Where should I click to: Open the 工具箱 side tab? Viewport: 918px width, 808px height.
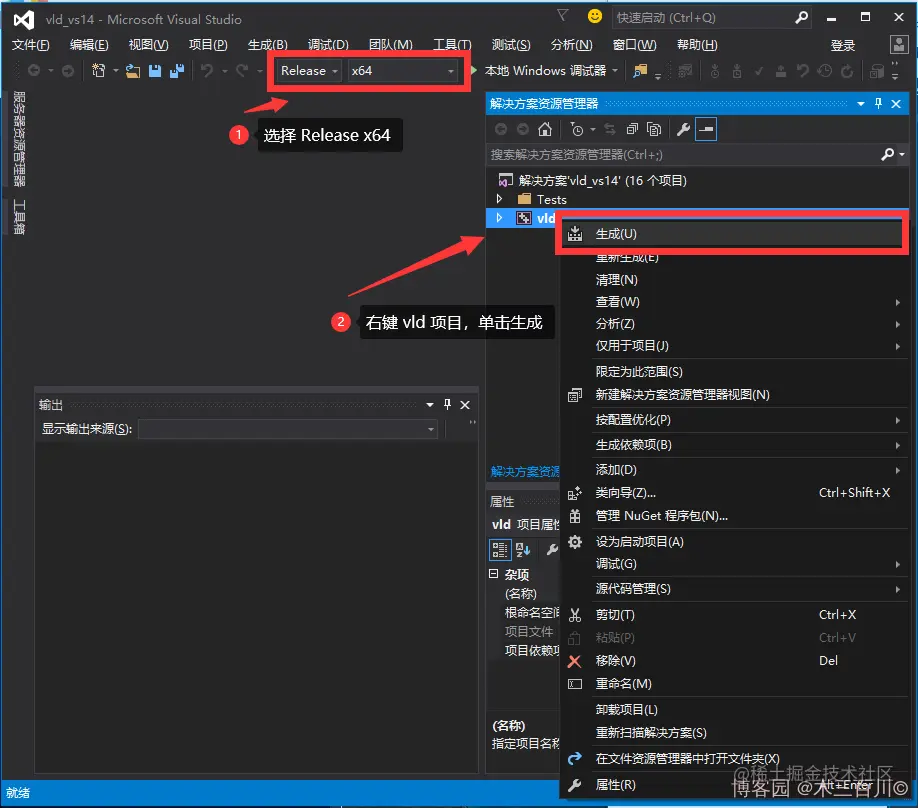coord(19,217)
